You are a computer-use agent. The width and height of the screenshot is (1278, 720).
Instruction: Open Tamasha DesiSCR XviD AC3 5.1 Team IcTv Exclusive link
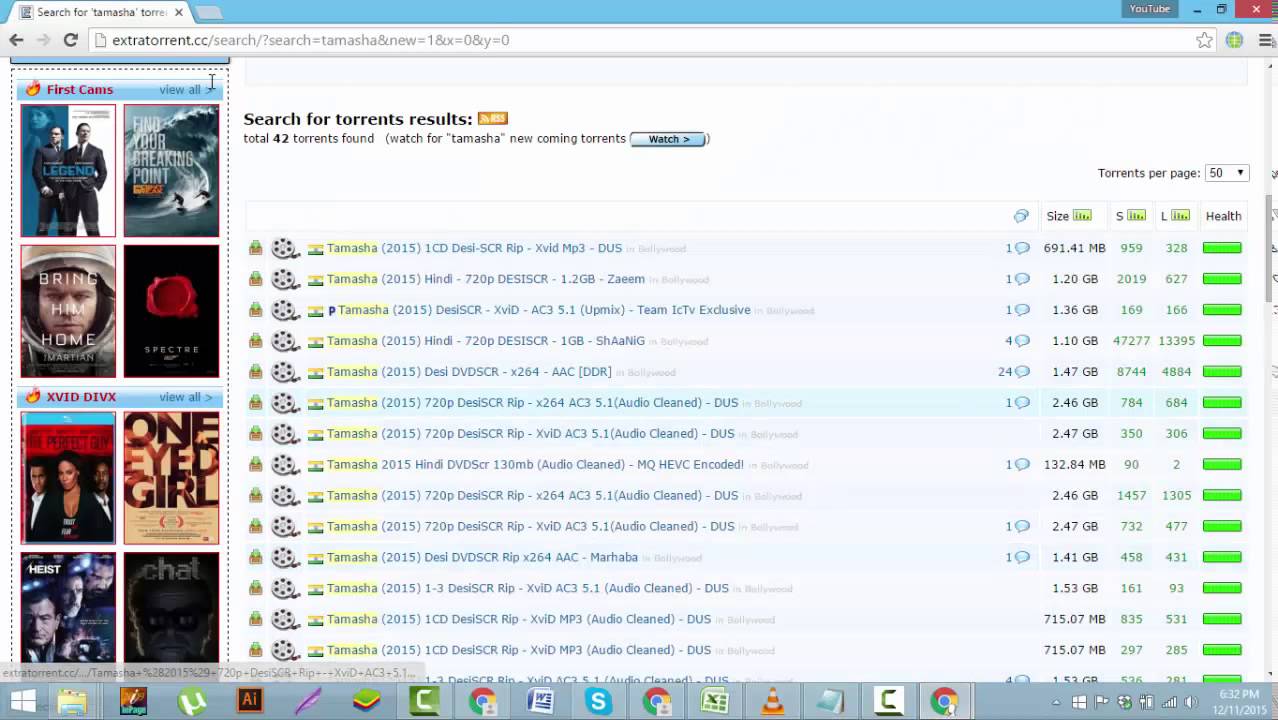544,310
